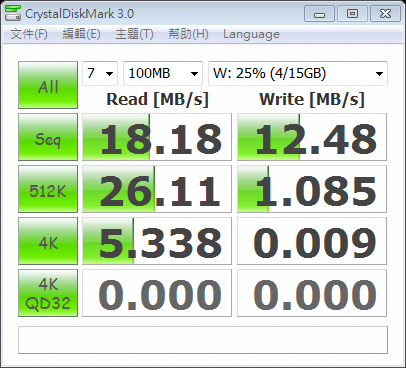Click the CrystalDiskMark title bar icon

(13, 13)
